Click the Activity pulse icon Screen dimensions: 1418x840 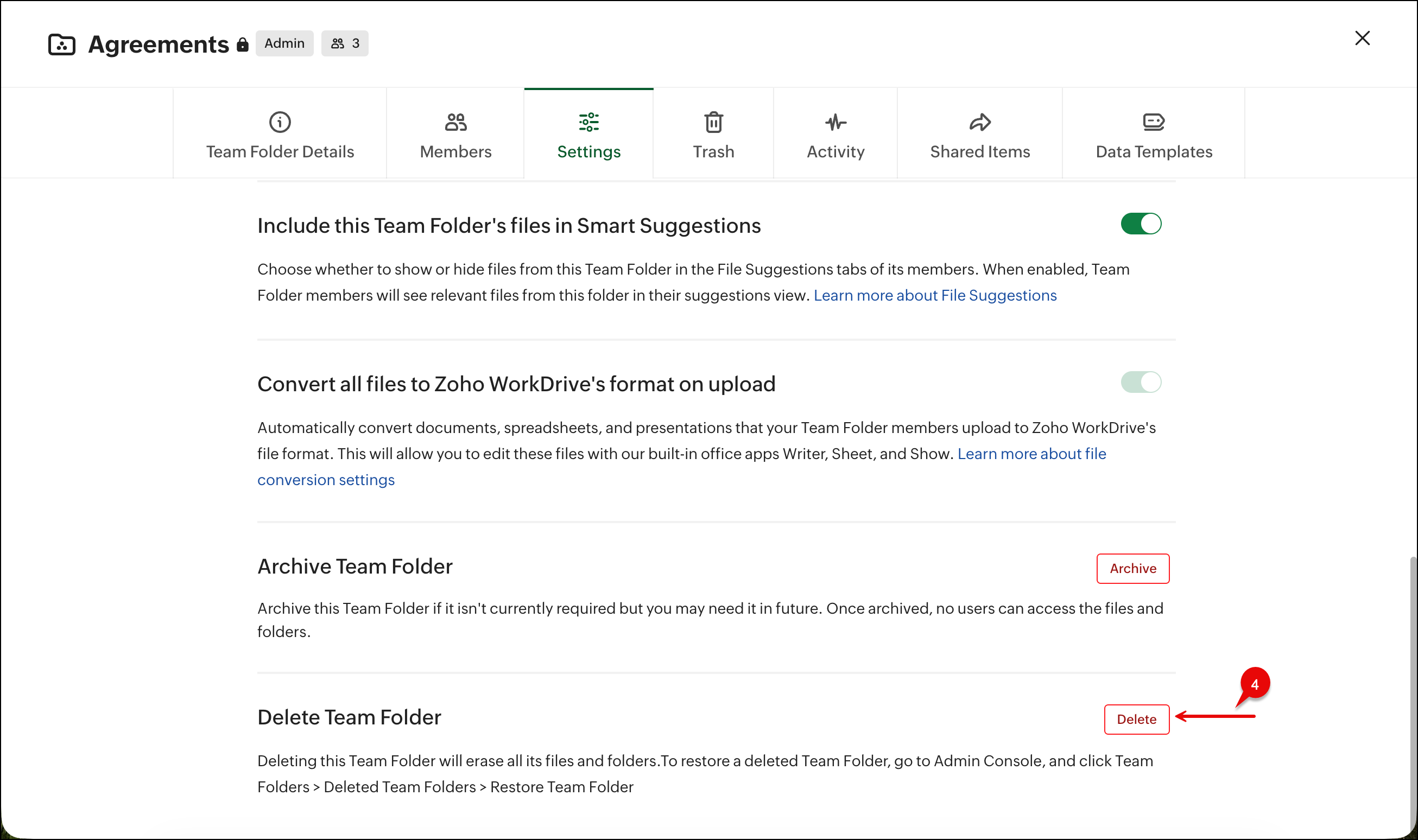pyautogui.click(x=835, y=122)
